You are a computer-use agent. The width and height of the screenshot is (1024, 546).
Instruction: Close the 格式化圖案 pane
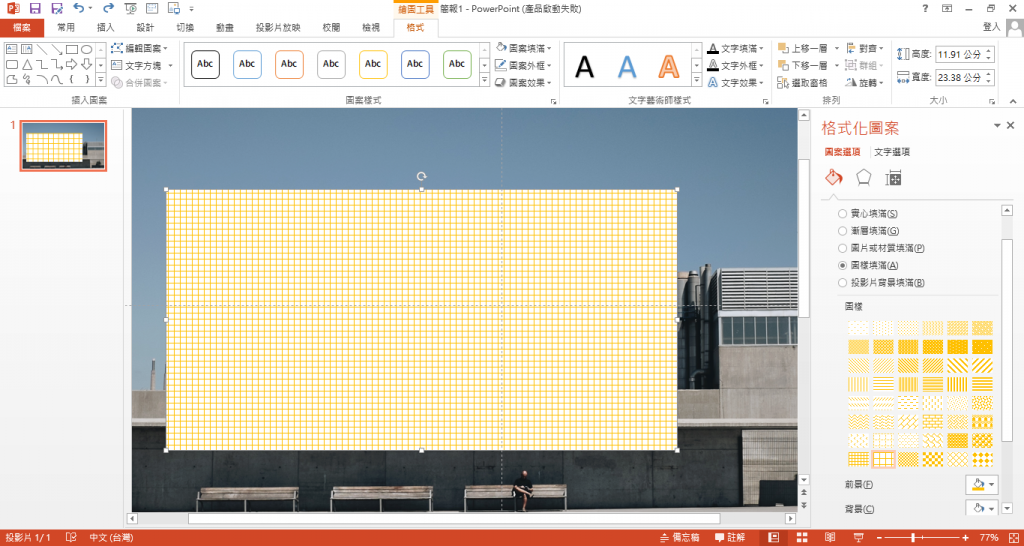coord(1010,125)
